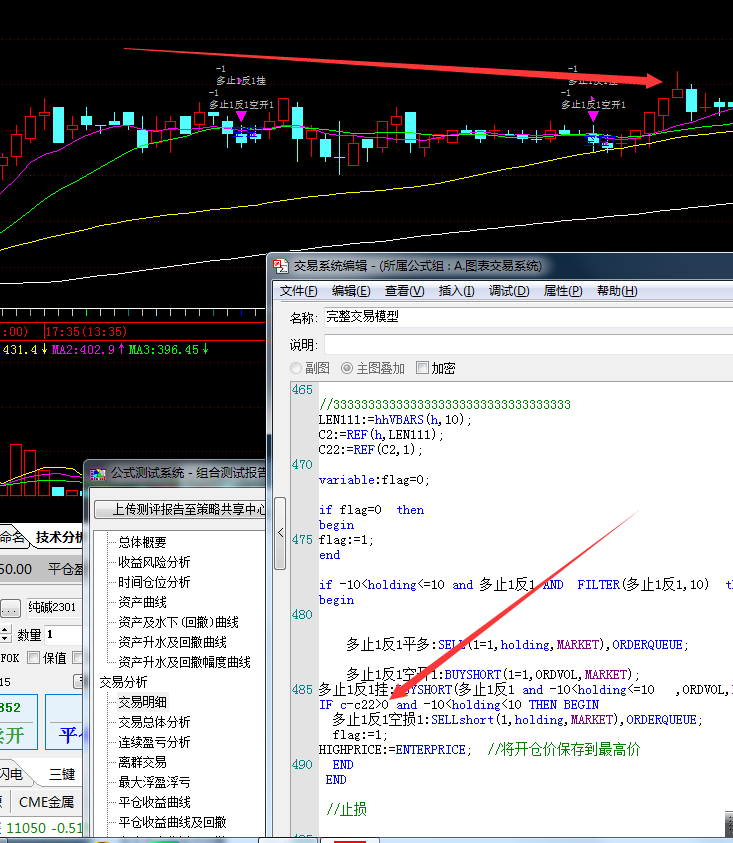Click the first magenta sell-signal triangle on chart
The width and height of the screenshot is (733, 843).
(240, 117)
